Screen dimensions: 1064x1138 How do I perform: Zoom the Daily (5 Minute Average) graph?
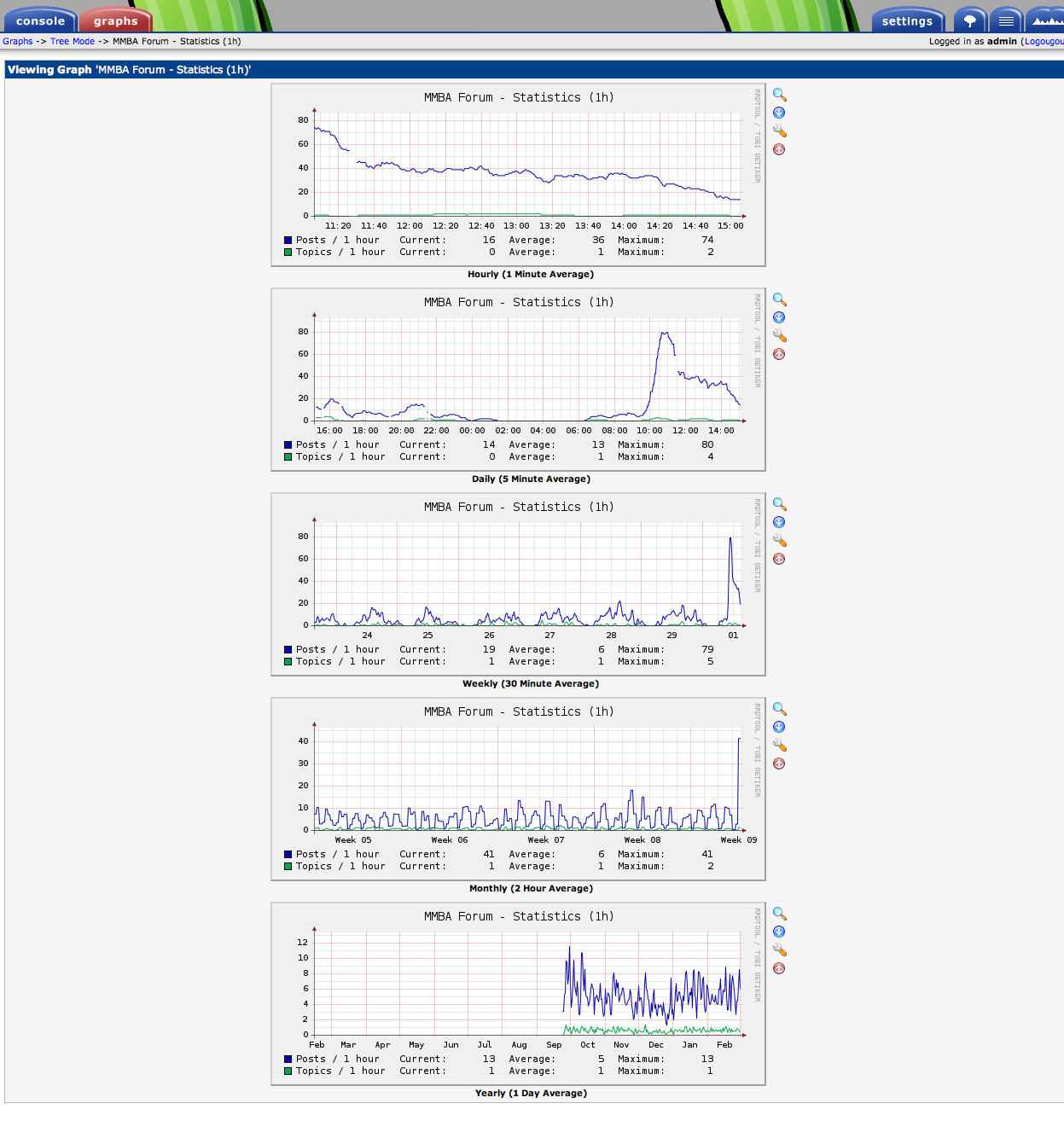tap(780, 299)
